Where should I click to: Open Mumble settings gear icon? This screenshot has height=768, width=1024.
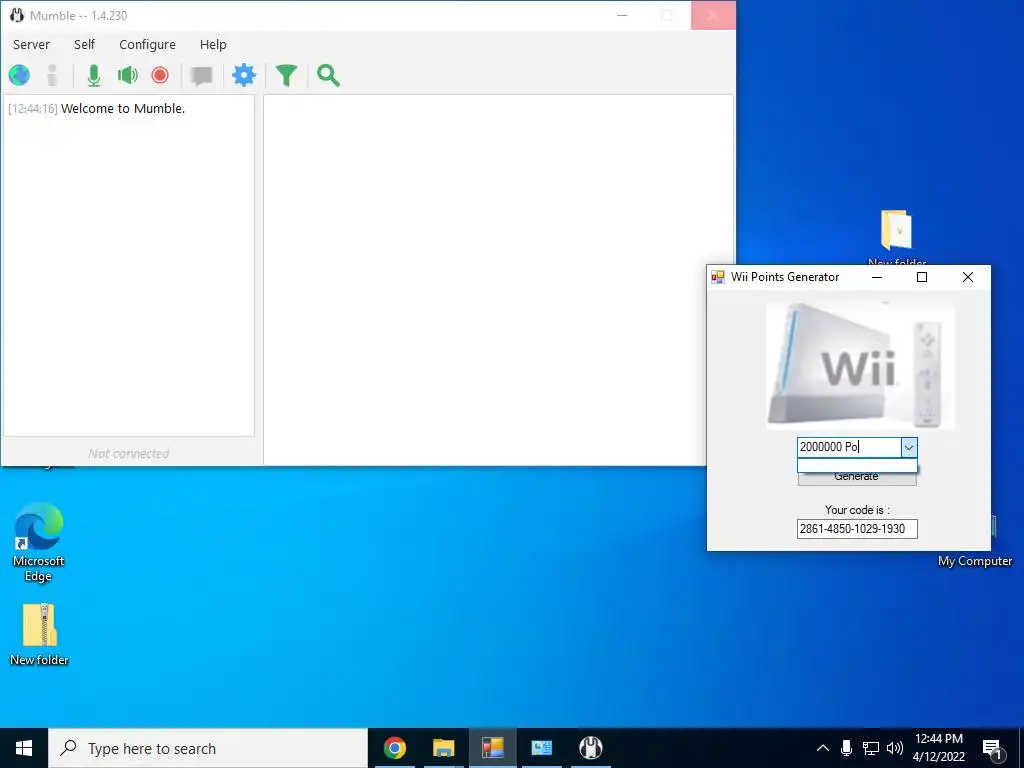point(244,76)
